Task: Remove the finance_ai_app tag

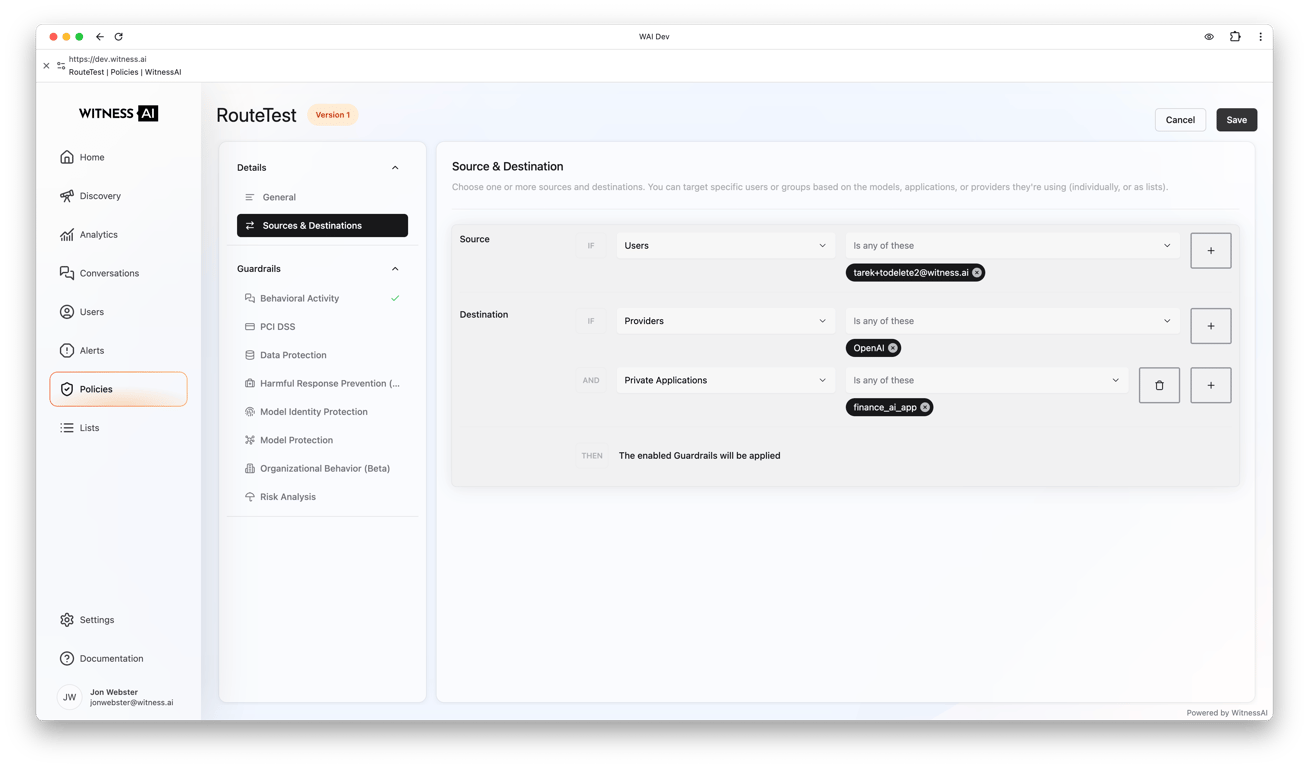Action: [925, 408]
